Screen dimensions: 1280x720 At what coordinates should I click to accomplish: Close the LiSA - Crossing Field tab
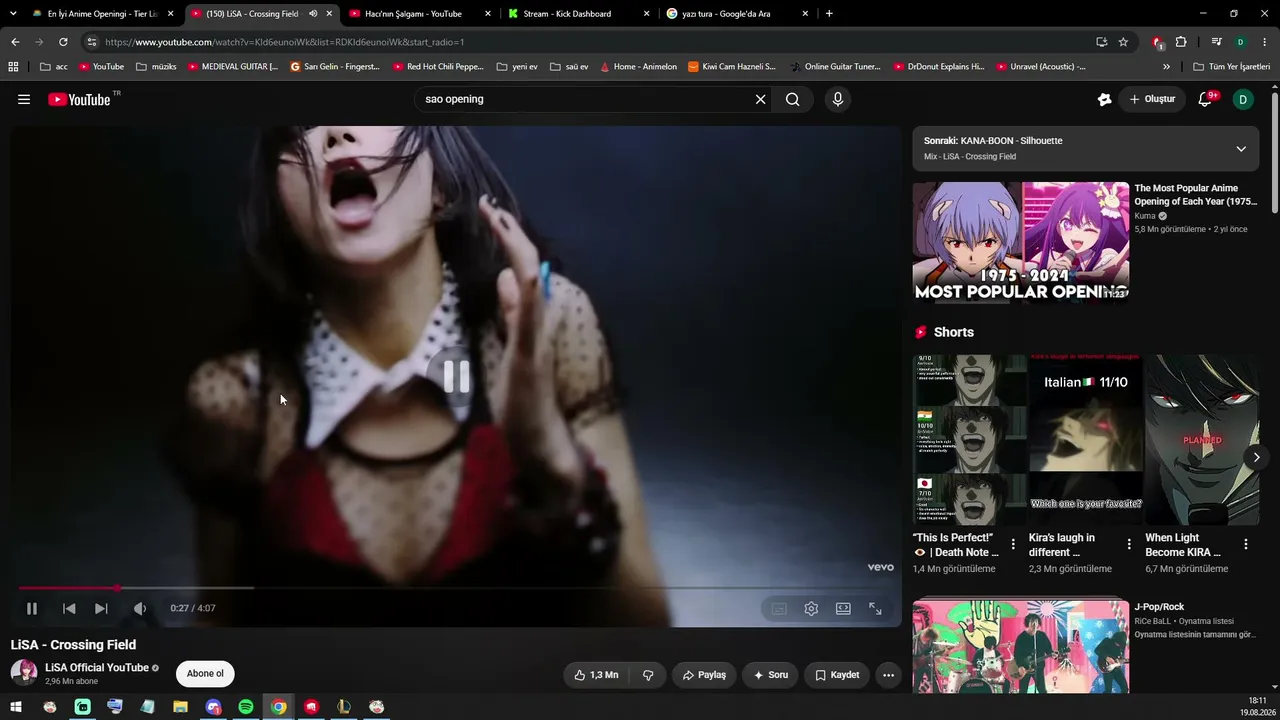tap(329, 14)
